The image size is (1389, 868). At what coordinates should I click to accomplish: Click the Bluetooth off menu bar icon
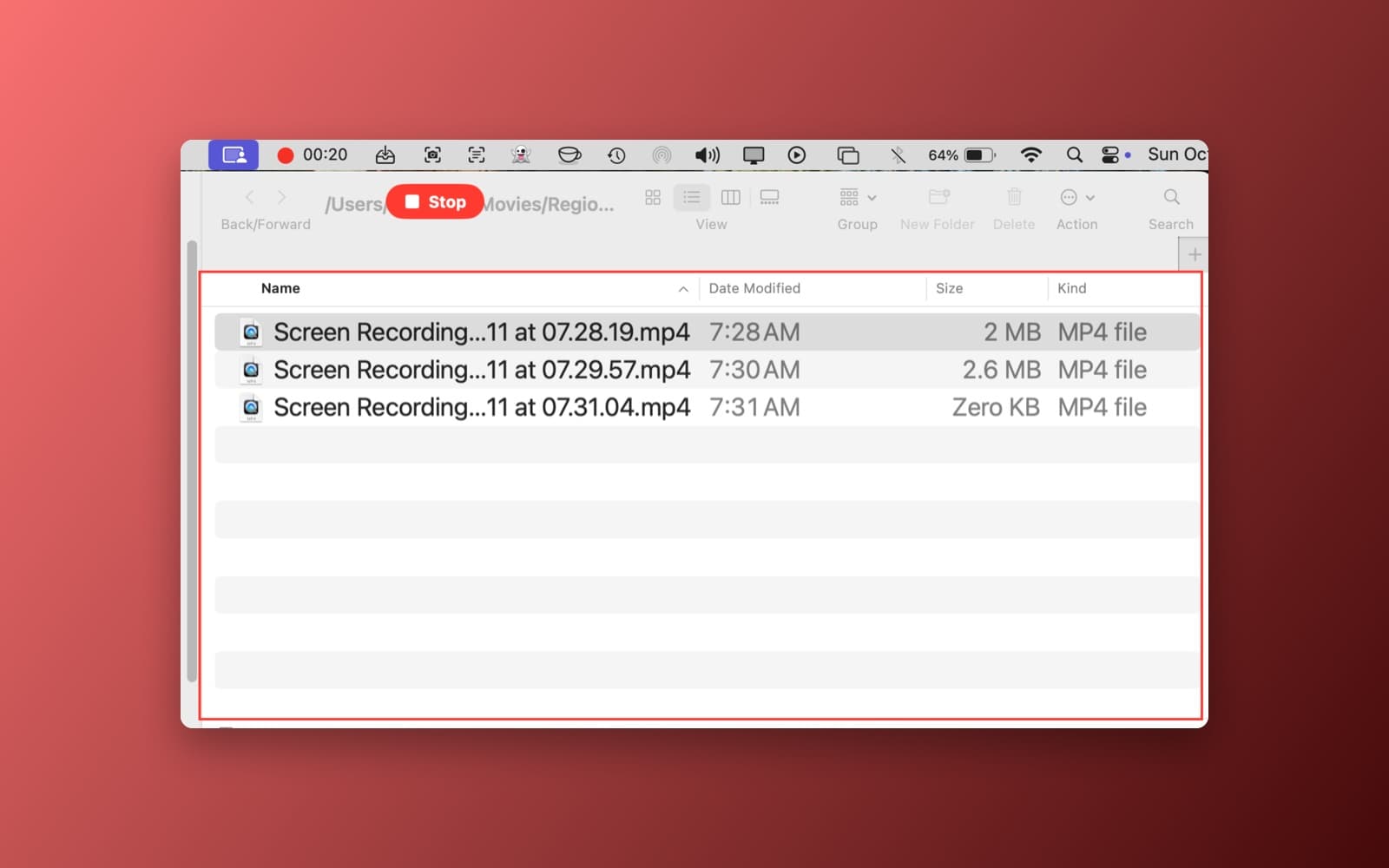click(898, 155)
